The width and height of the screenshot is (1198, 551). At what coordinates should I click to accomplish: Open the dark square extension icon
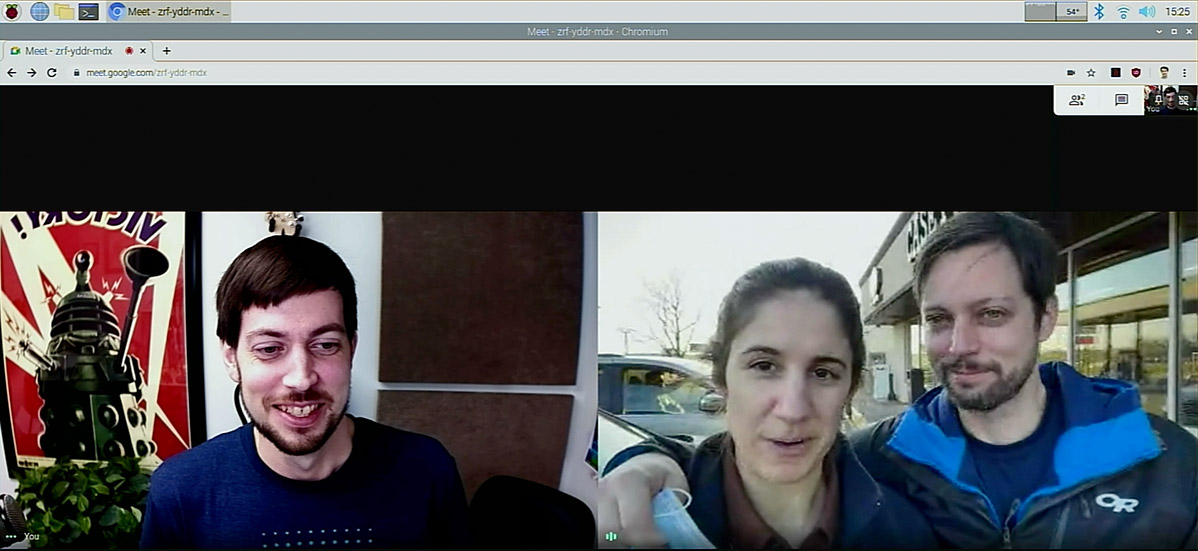1115,73
